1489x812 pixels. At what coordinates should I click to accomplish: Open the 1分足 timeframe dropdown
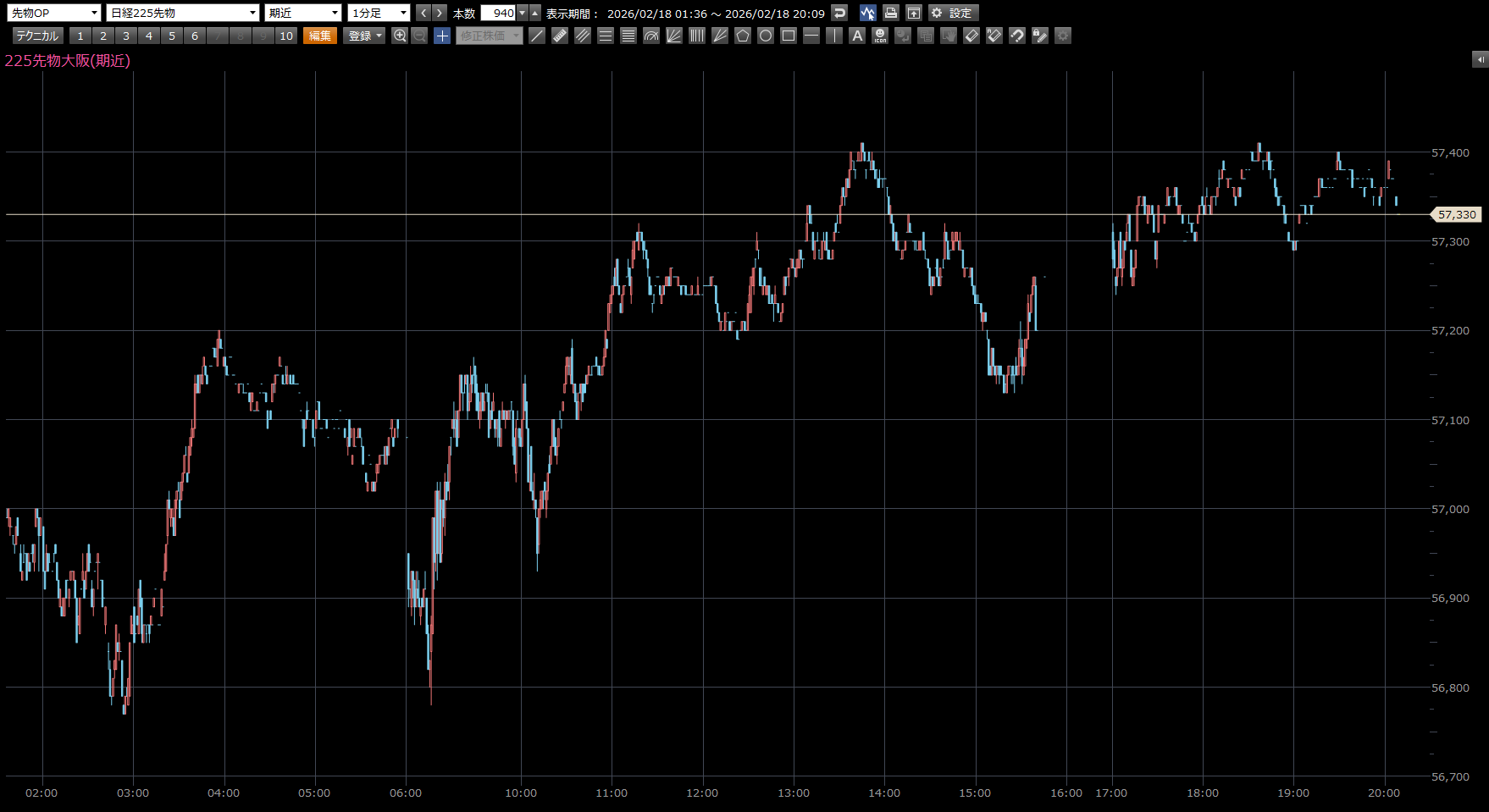pyautogui.click(x=379, y=13)
